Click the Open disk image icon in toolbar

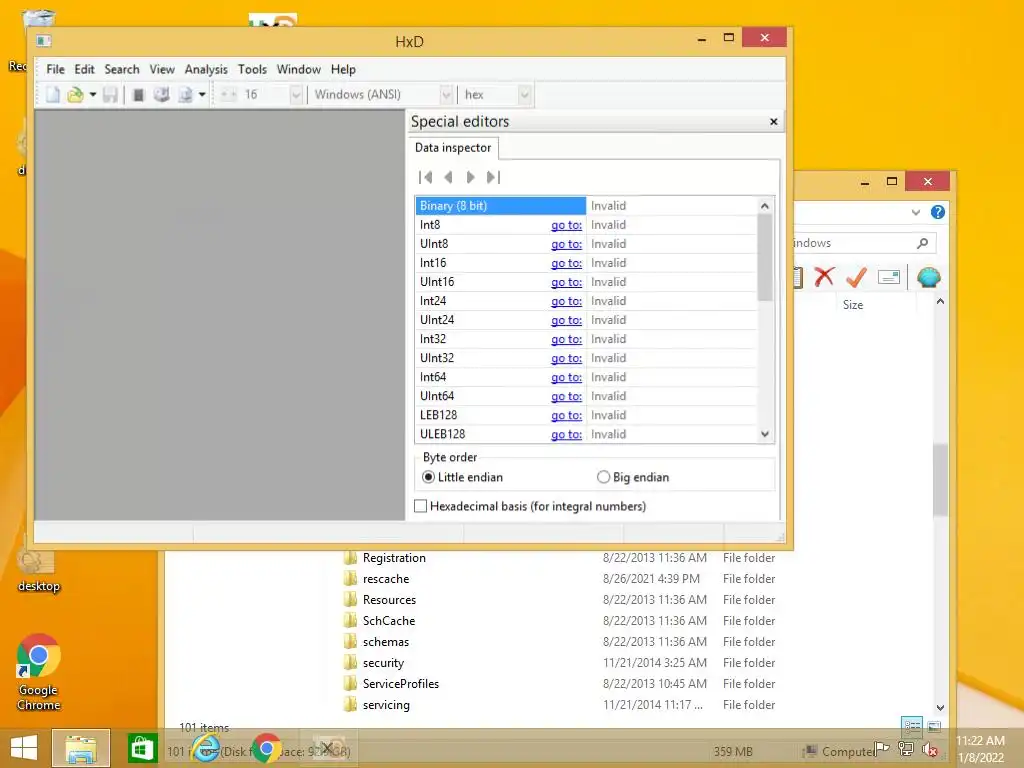tap(185, 95)
